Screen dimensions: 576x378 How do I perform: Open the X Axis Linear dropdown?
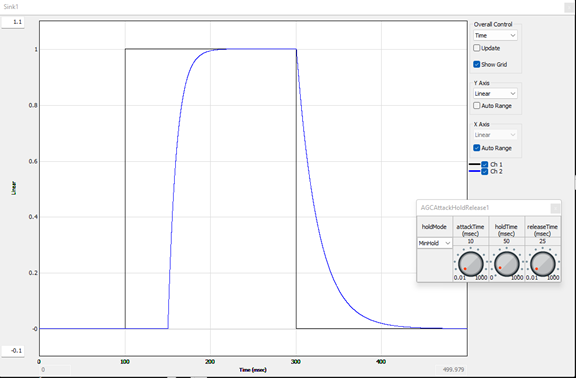point(495,135)
